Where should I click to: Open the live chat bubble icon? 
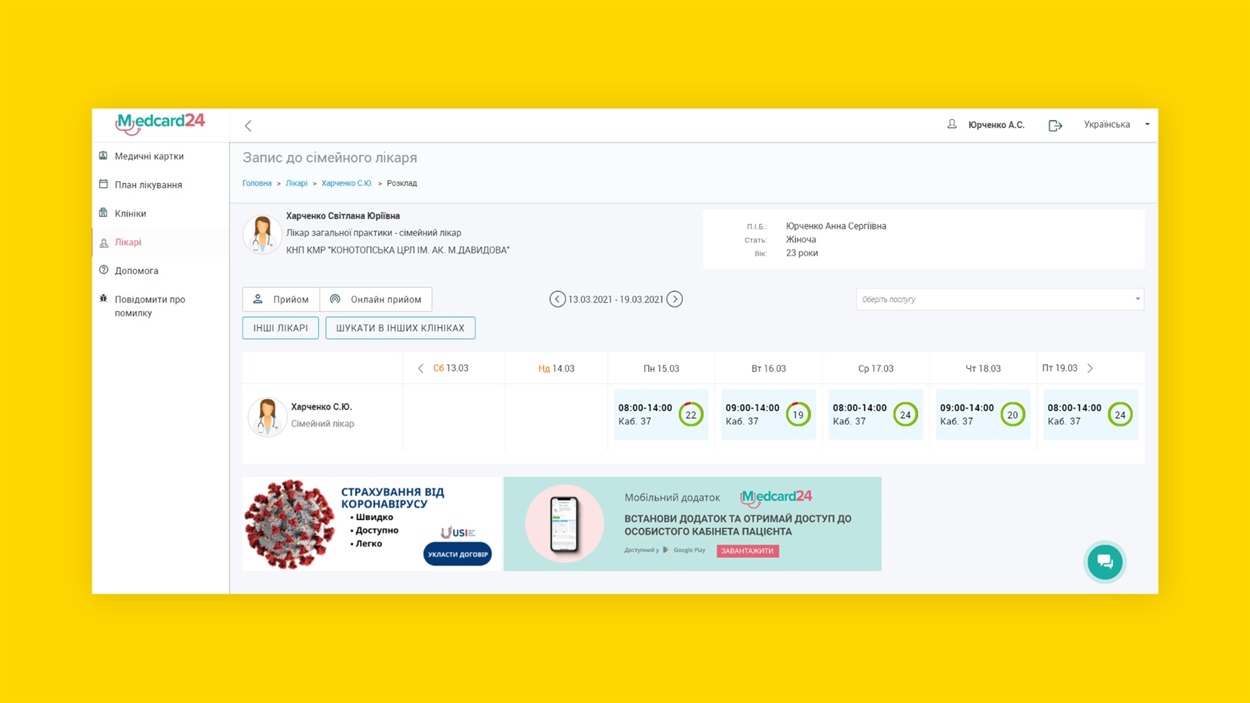click(1104, 562)
